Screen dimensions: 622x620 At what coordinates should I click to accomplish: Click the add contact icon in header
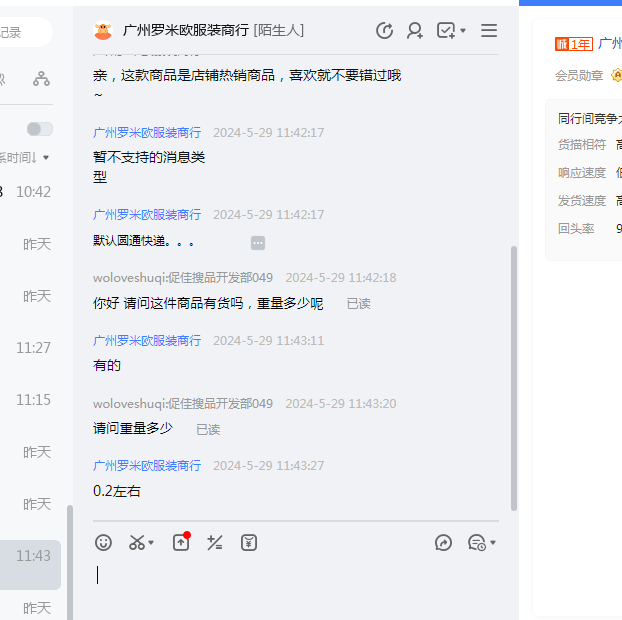(415, 31)
